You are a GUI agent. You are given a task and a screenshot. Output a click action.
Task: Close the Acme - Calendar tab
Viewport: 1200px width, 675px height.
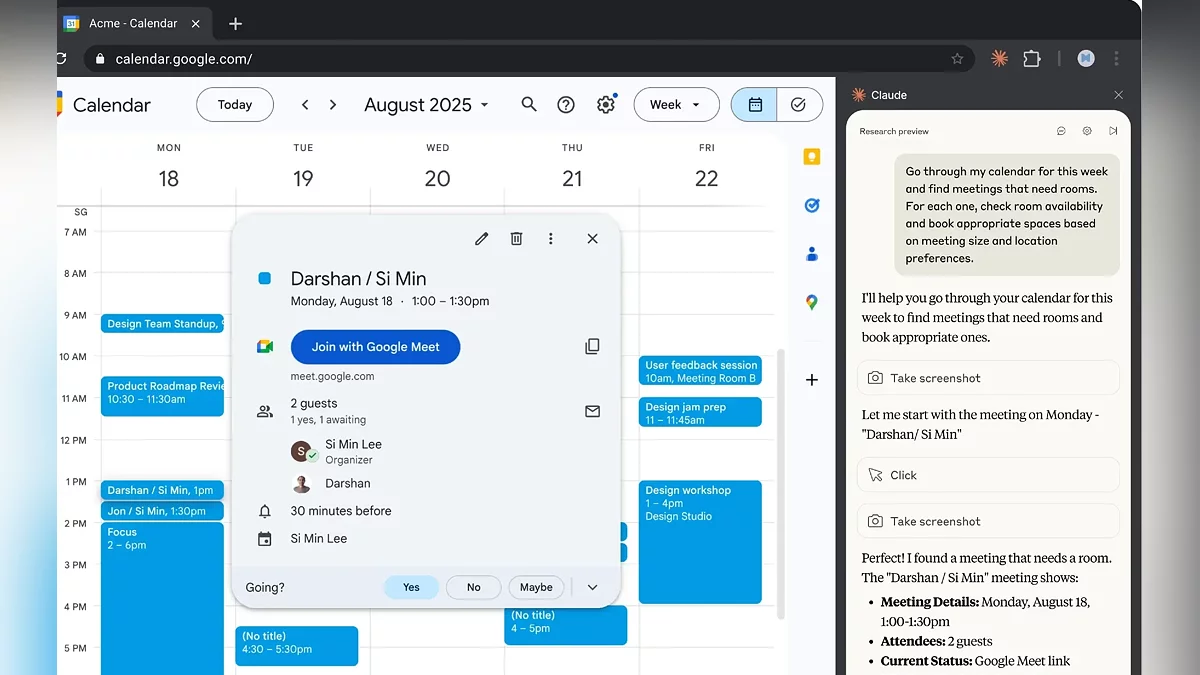(x=195, y=23)
